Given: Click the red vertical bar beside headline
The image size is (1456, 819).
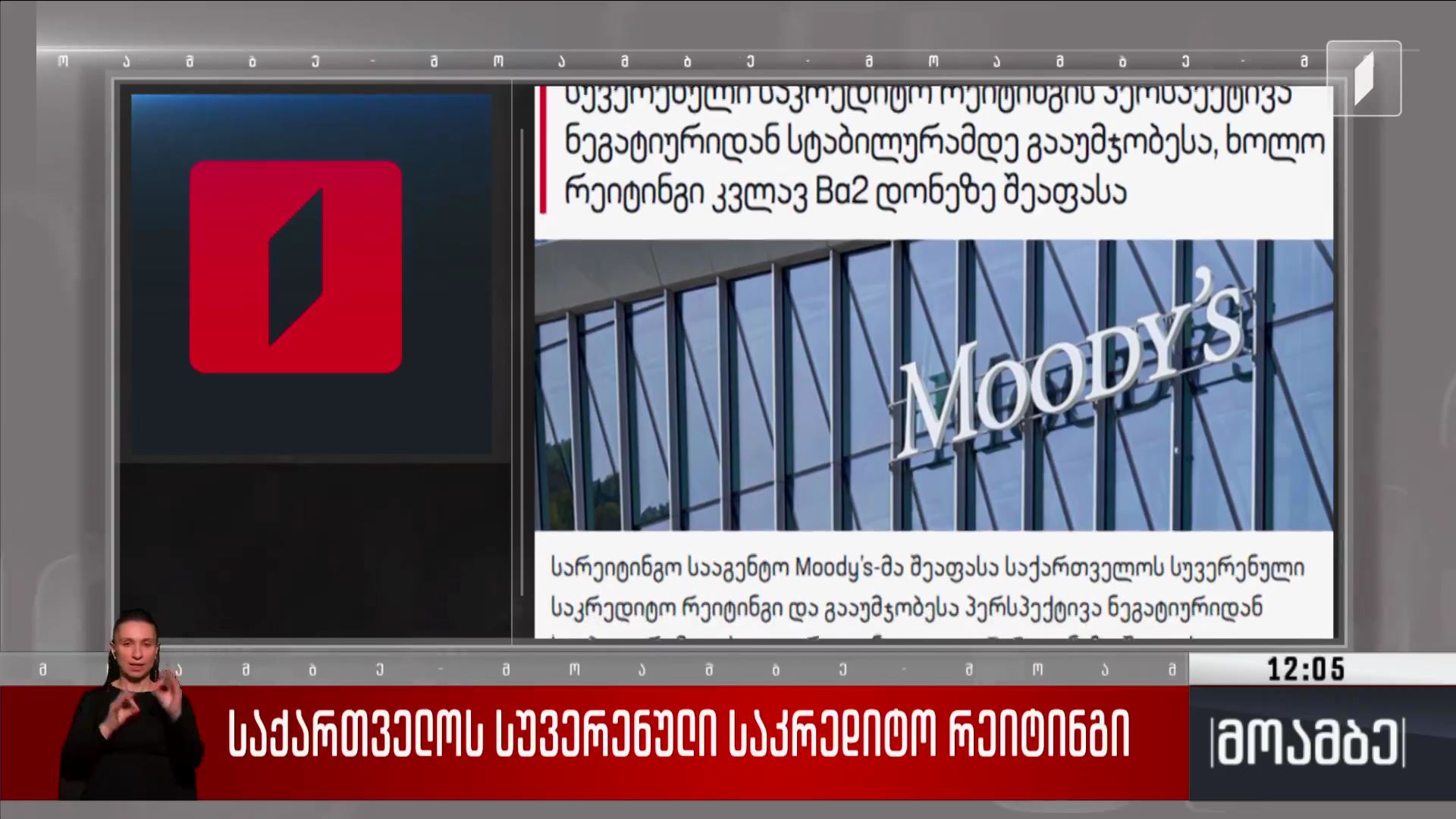Looking at the screenshot, I should point(542,149).
